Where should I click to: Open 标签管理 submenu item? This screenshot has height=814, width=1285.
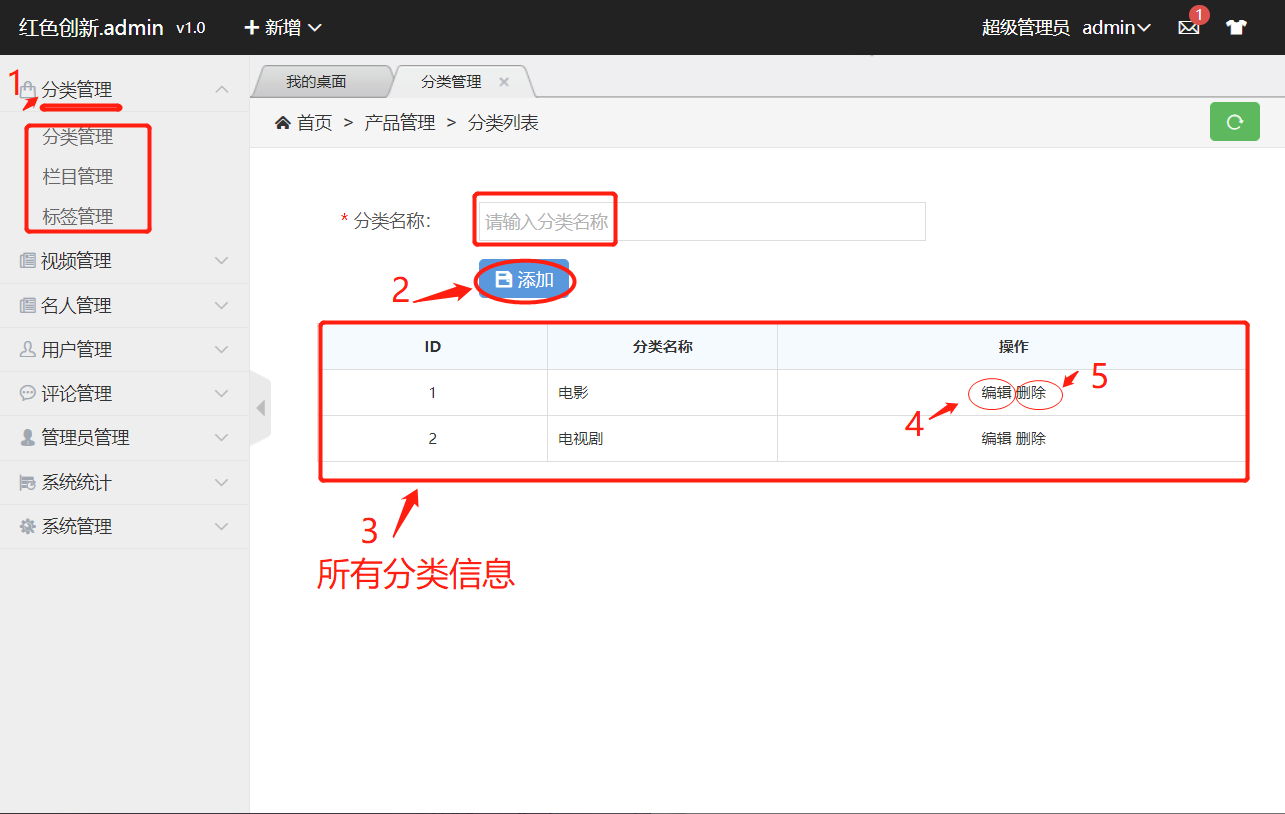pyautogui.click(x=78, y=217)
